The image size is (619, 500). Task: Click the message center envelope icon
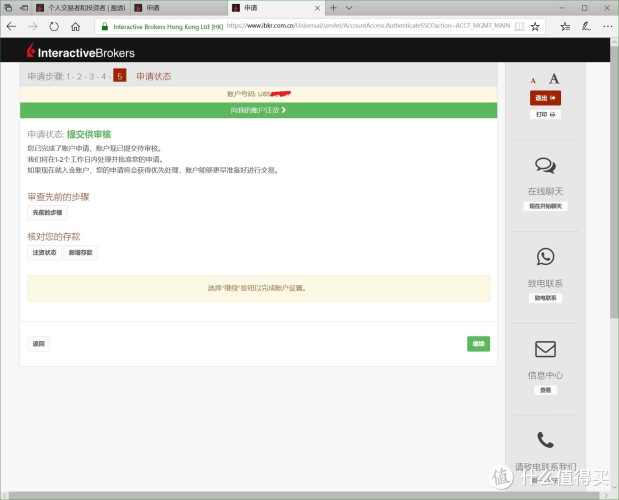tap(545, 349)
